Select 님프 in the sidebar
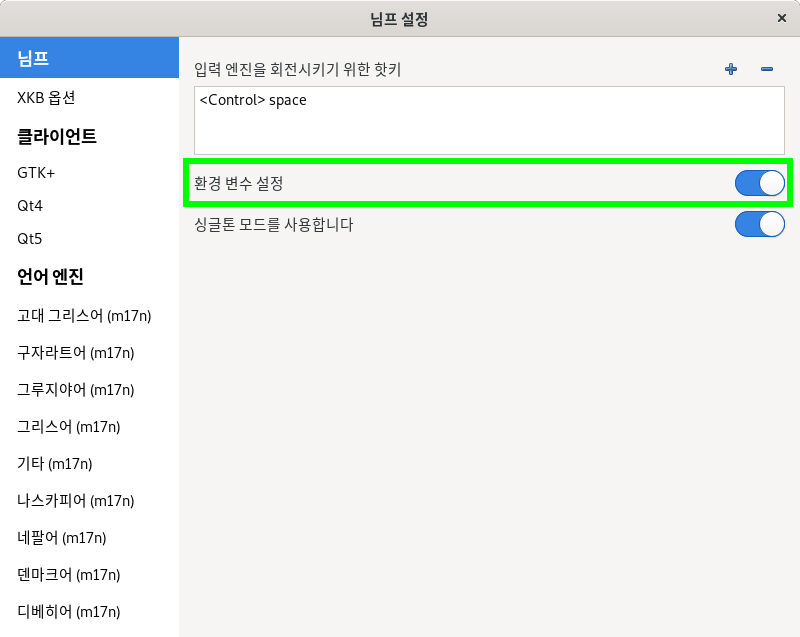800x637 pixels. 89,58
